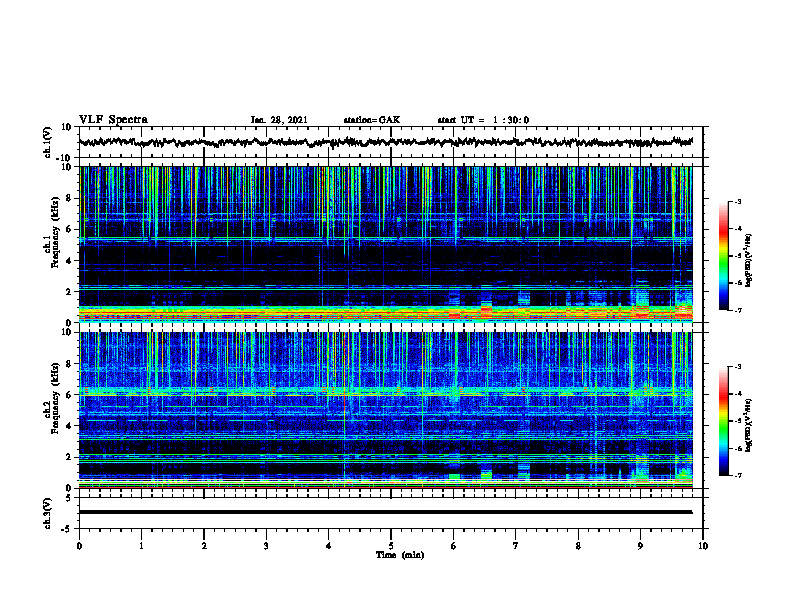Select the date text "Jan. 28, 2021"
792x612 pixels.
(279, 120)
